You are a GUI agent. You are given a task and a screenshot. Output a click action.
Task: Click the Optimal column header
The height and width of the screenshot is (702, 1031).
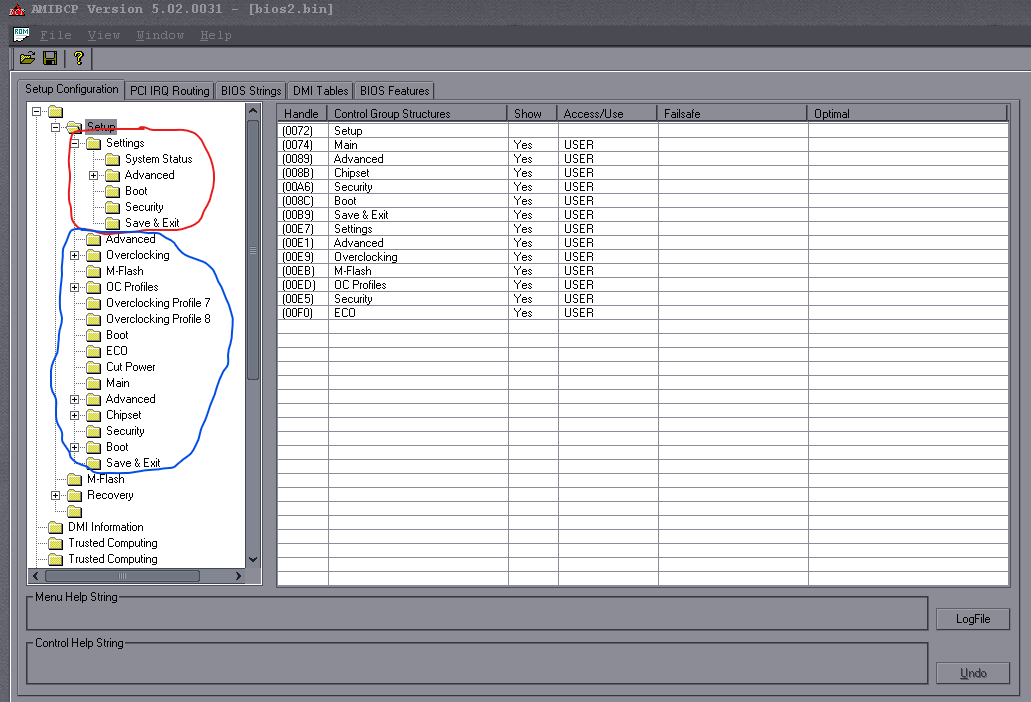click(907, 113)
